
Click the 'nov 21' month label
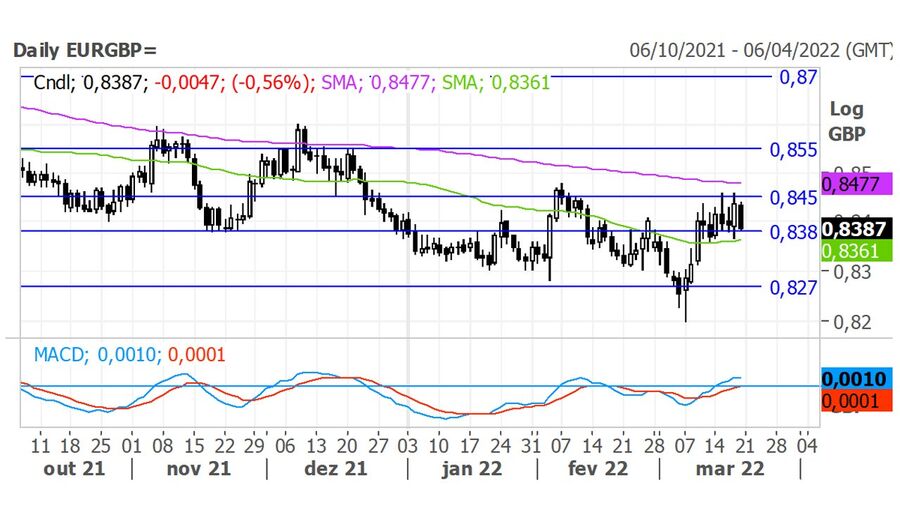[199, 469]
